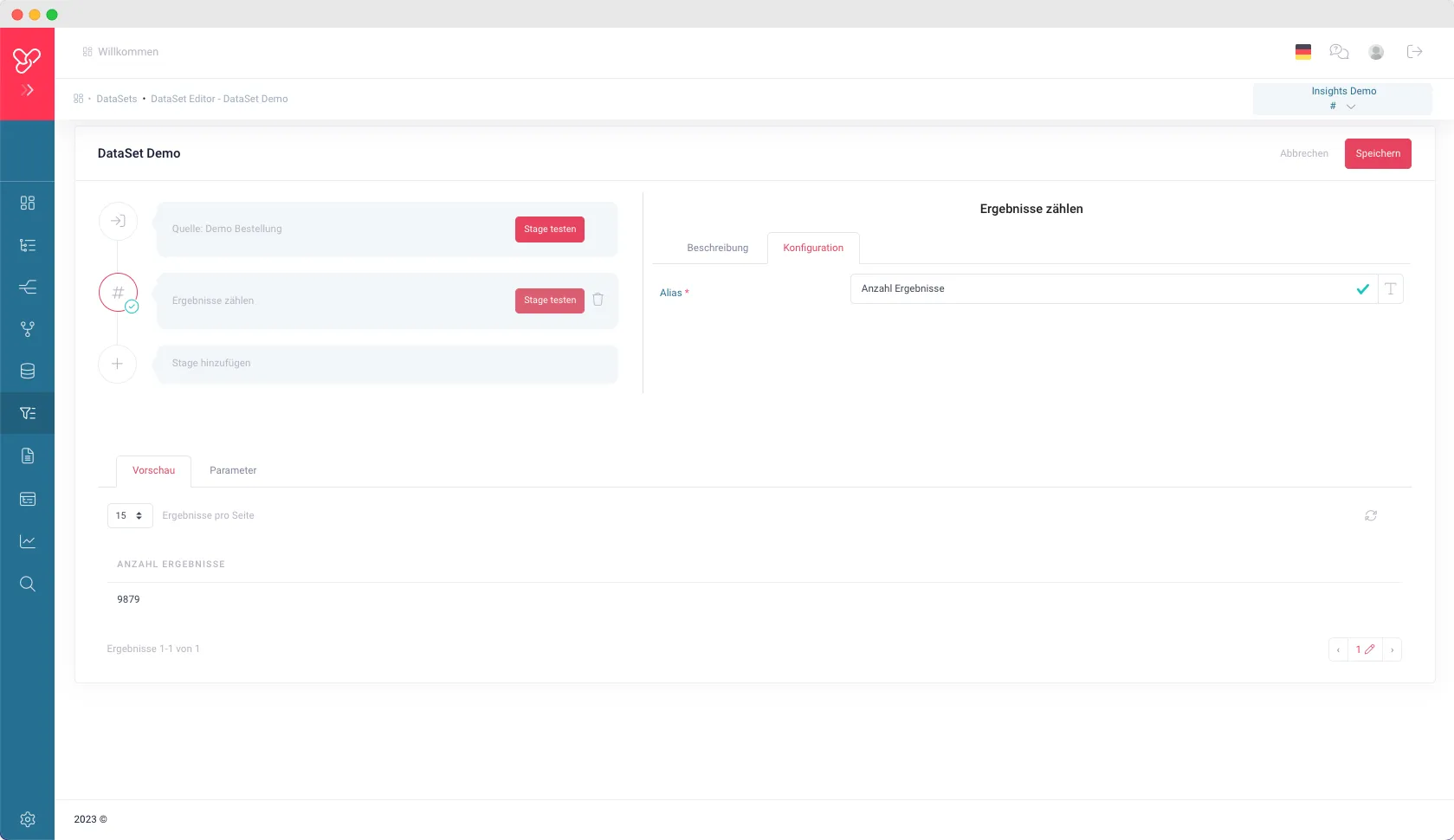
Task: Click the Alias input field
Action: coord(1114,289)
